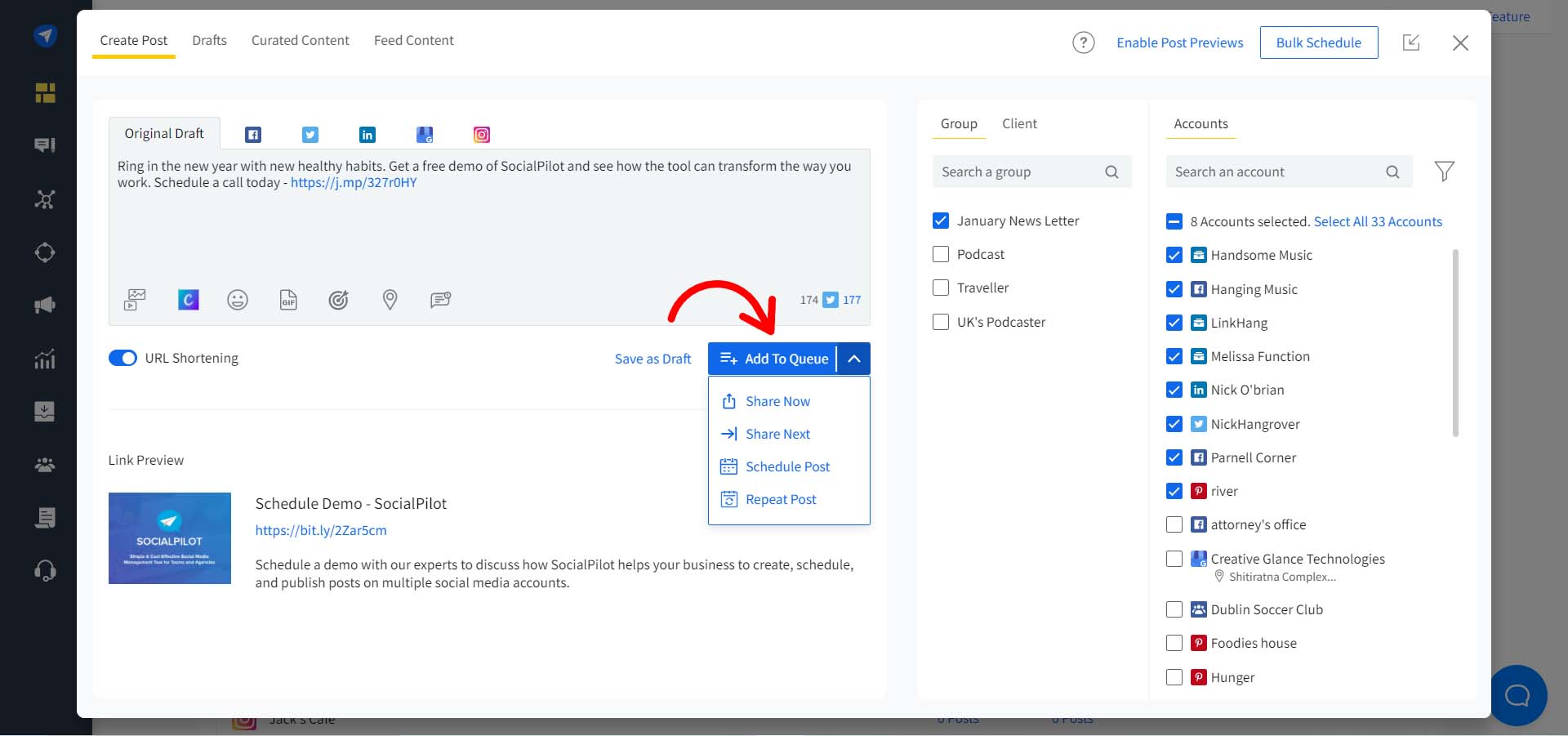Viewport: 1568px width, 736px height.
Task: Check the attorney's office account
Action: pos(1174,524)
